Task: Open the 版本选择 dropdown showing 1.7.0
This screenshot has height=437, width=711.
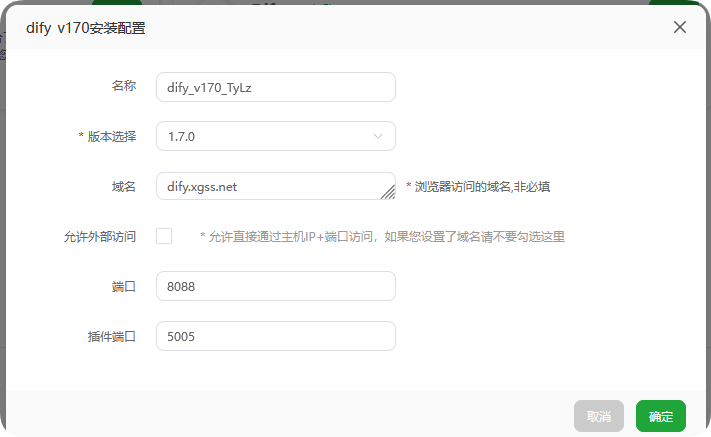Action: click(276, 136)
